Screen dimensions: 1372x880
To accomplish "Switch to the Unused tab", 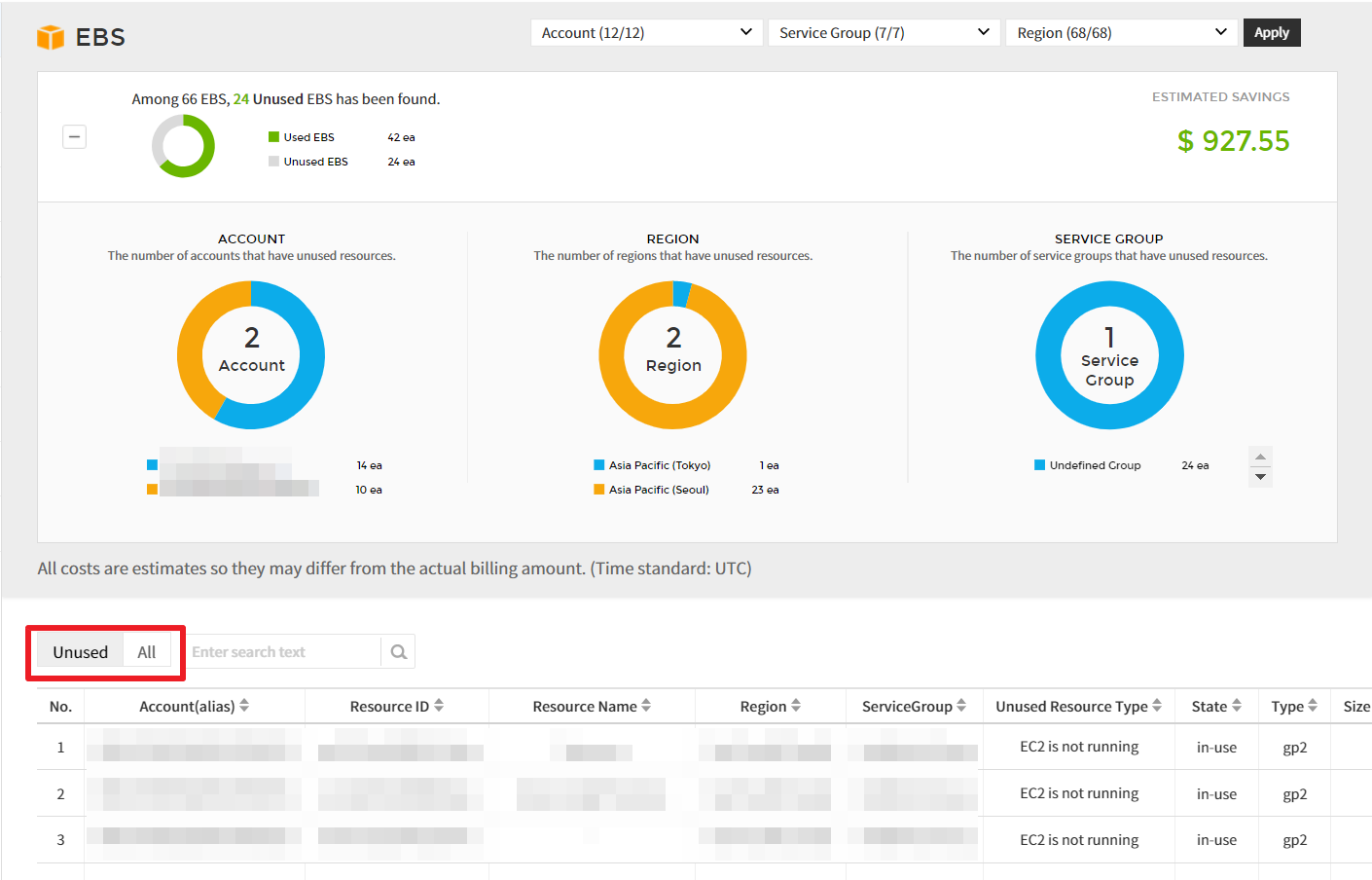I will (81, 652).
